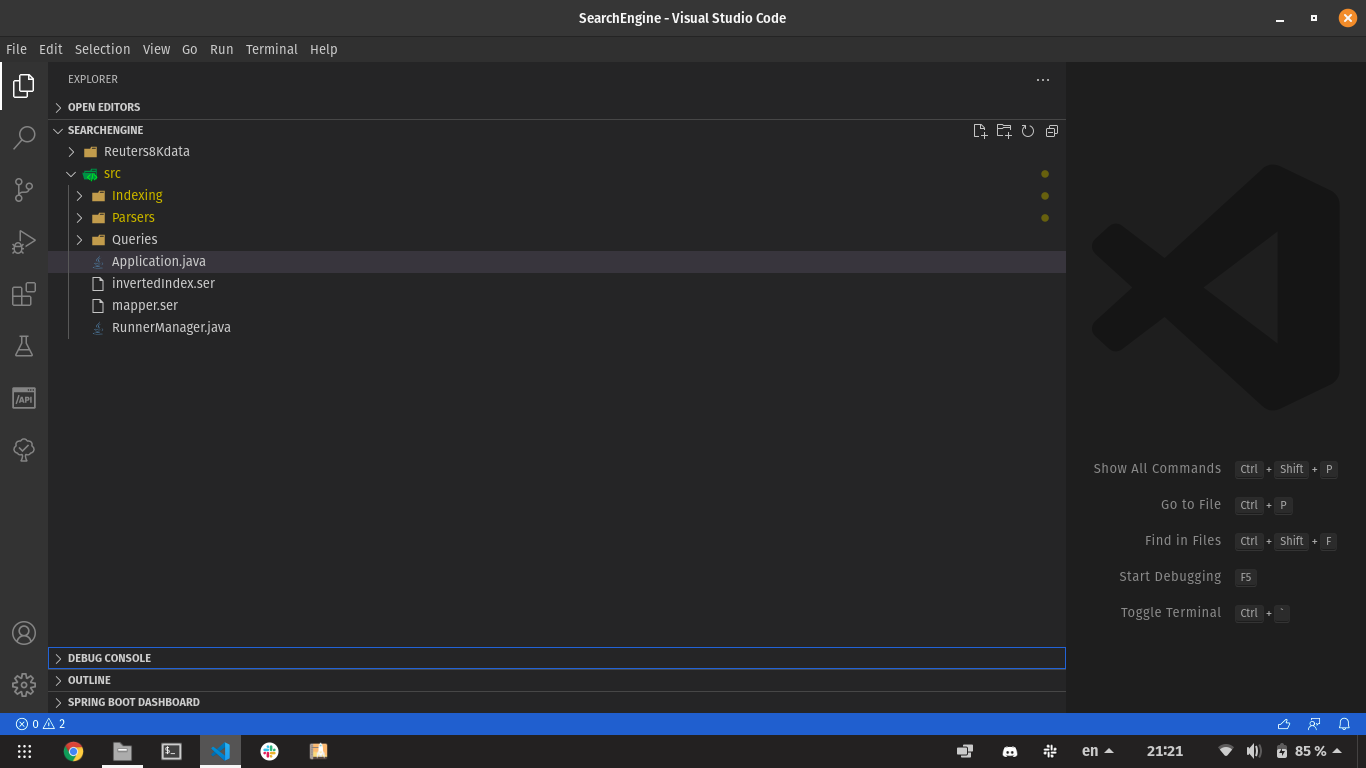Open the Accounts icon in activity bar

pos(24,633)
